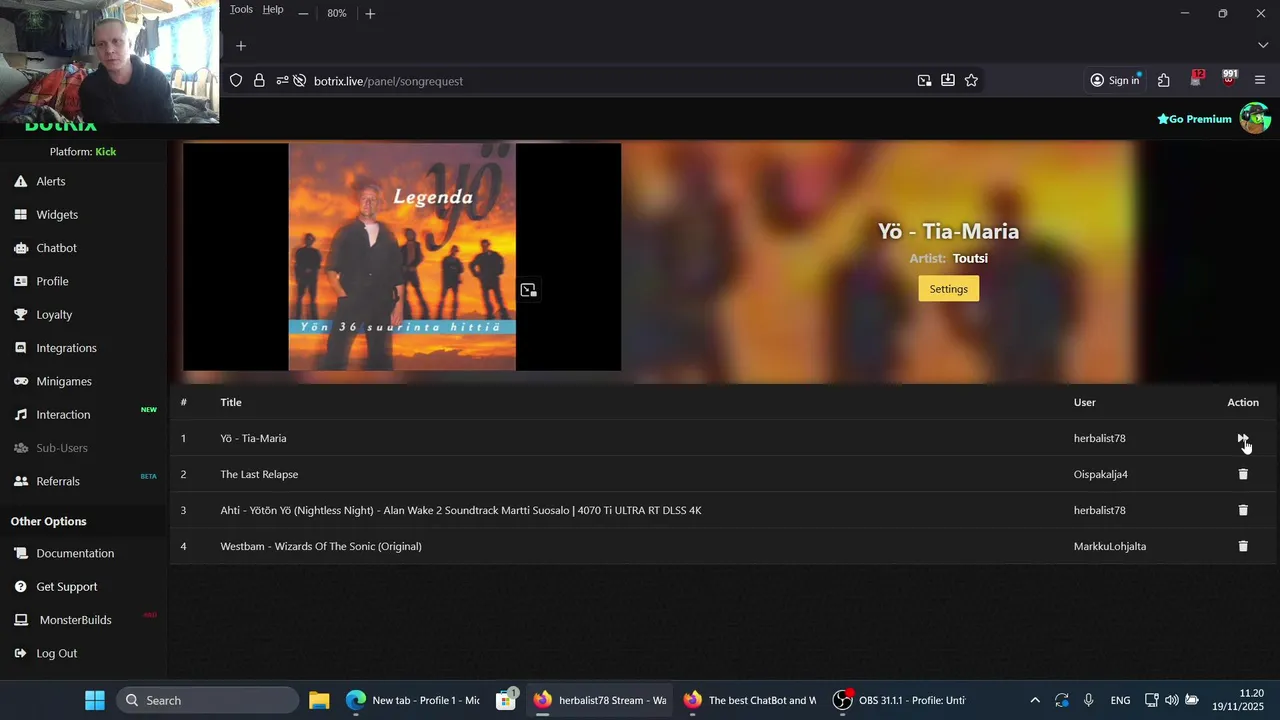This screenshot has height=720, width=1280.
Task: Click the MarkkuLohjalta username
Action: 1110,546
